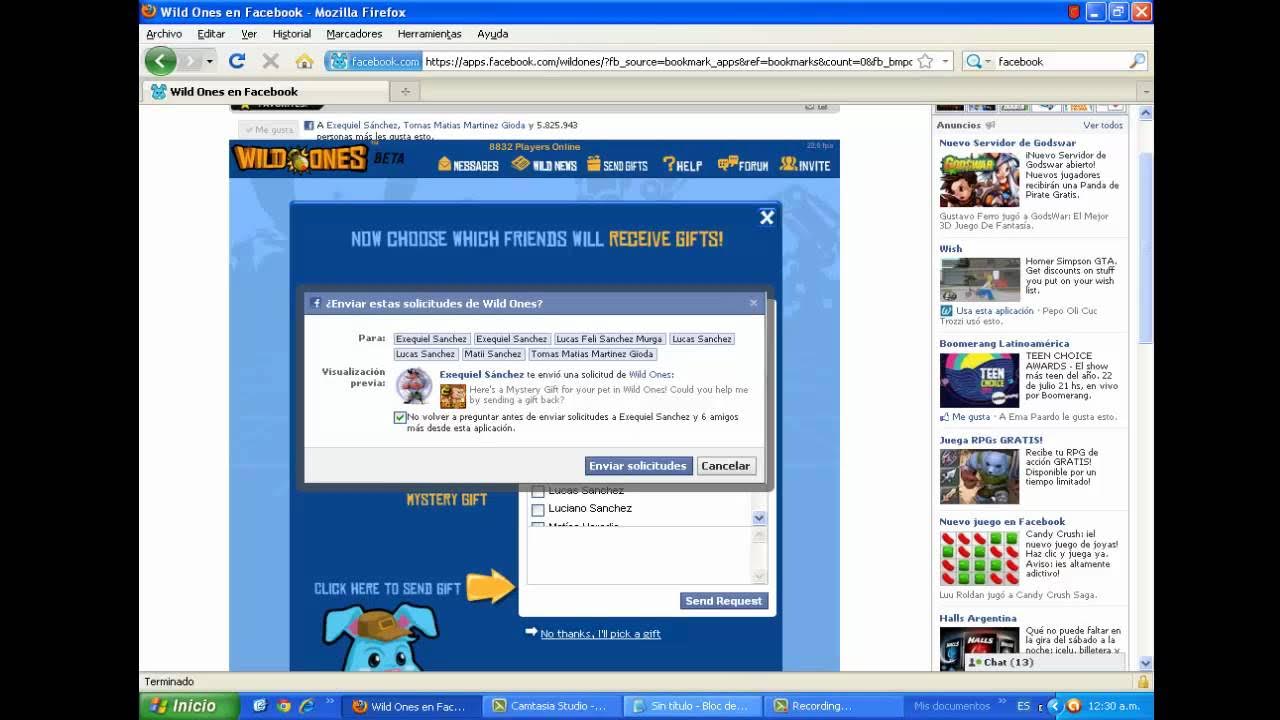Go to the Firefox home page icon
Viewport: 1280px width, 720px height.
tap(304, 61)
